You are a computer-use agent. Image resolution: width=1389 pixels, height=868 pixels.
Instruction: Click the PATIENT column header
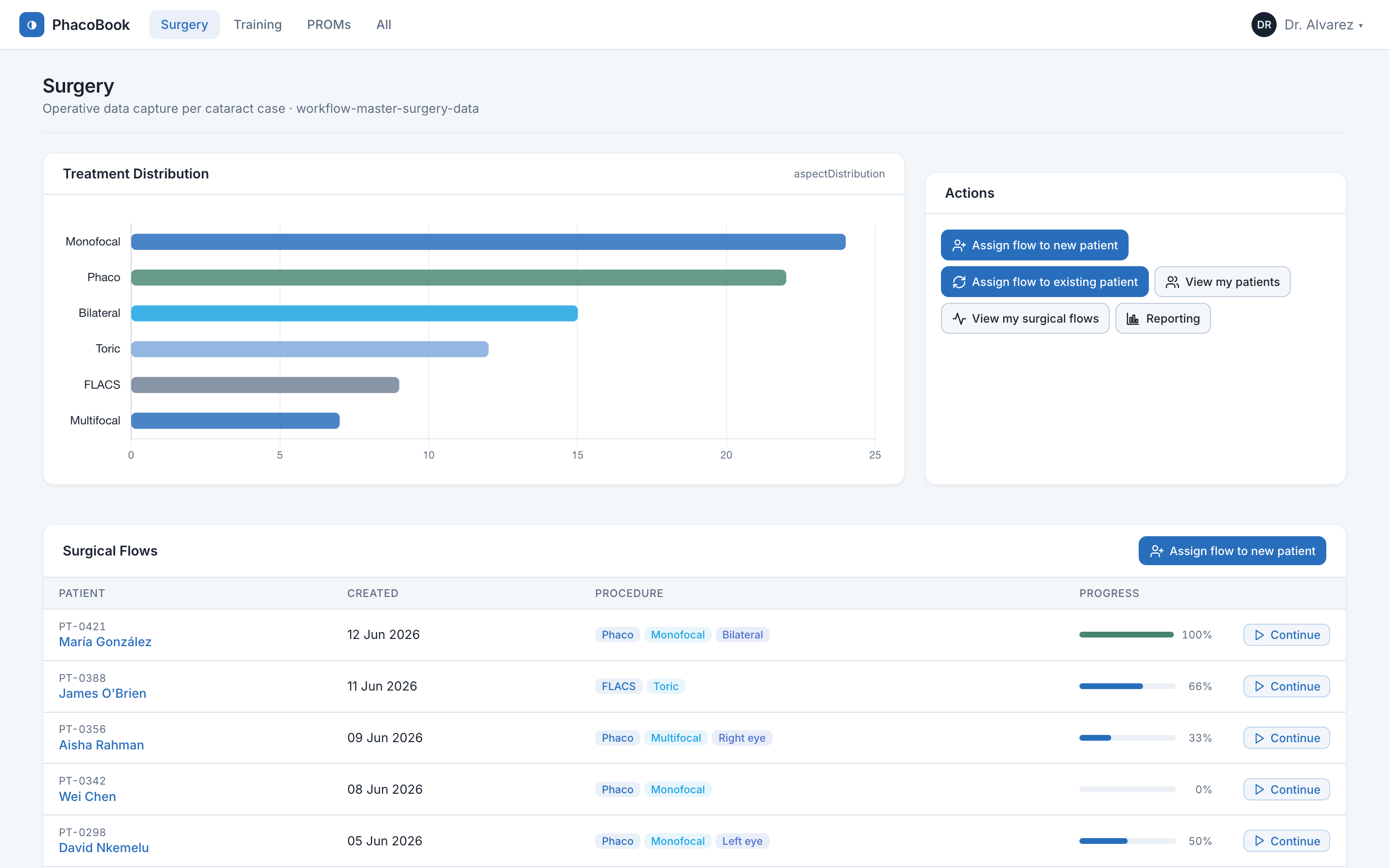click(x=82, y=594)
